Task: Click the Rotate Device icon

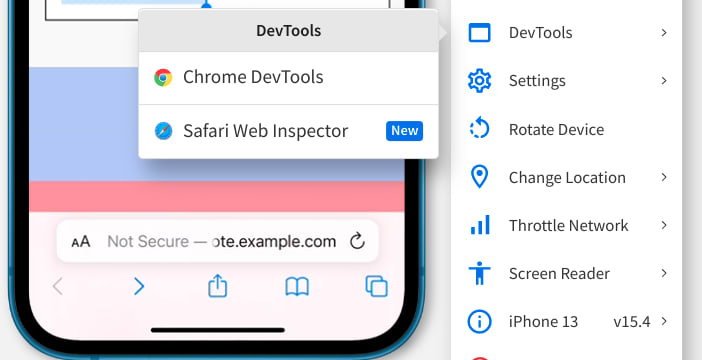Action: click(479, 129)
